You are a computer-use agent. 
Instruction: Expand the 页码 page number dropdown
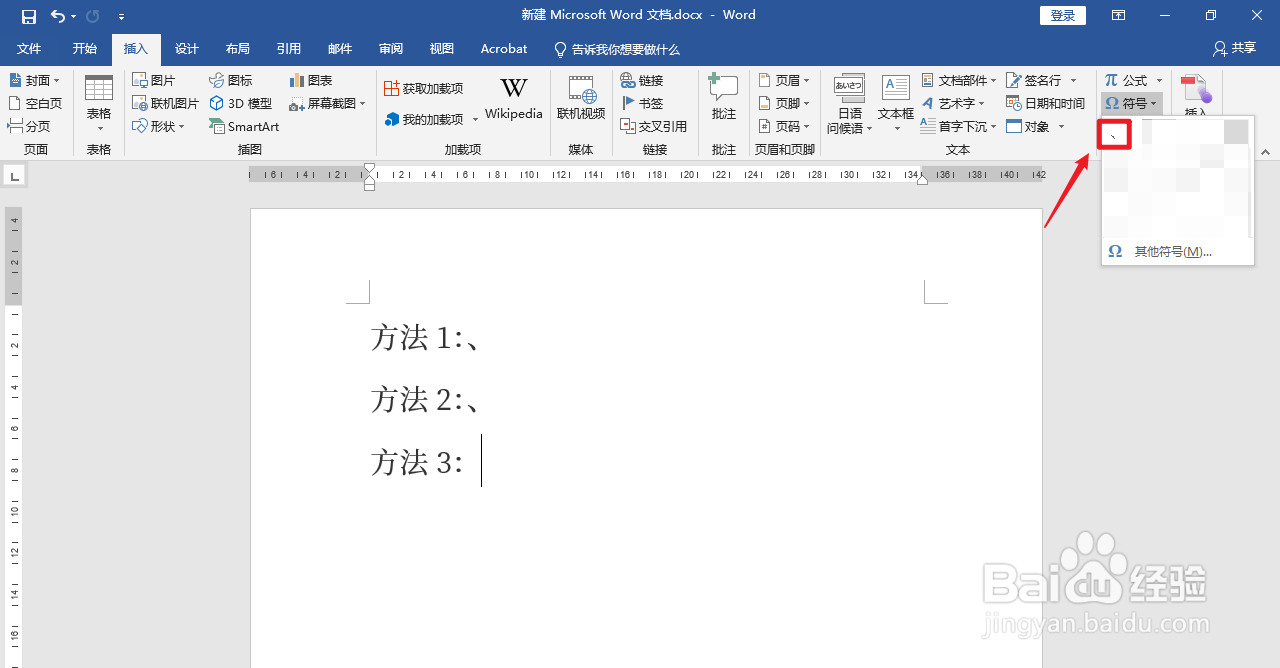tap(785, 126)
